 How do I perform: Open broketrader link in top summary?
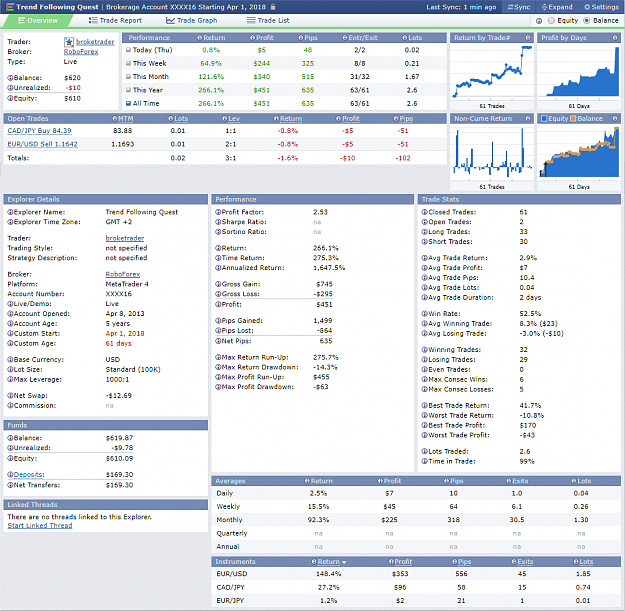(x=95, y=42)
